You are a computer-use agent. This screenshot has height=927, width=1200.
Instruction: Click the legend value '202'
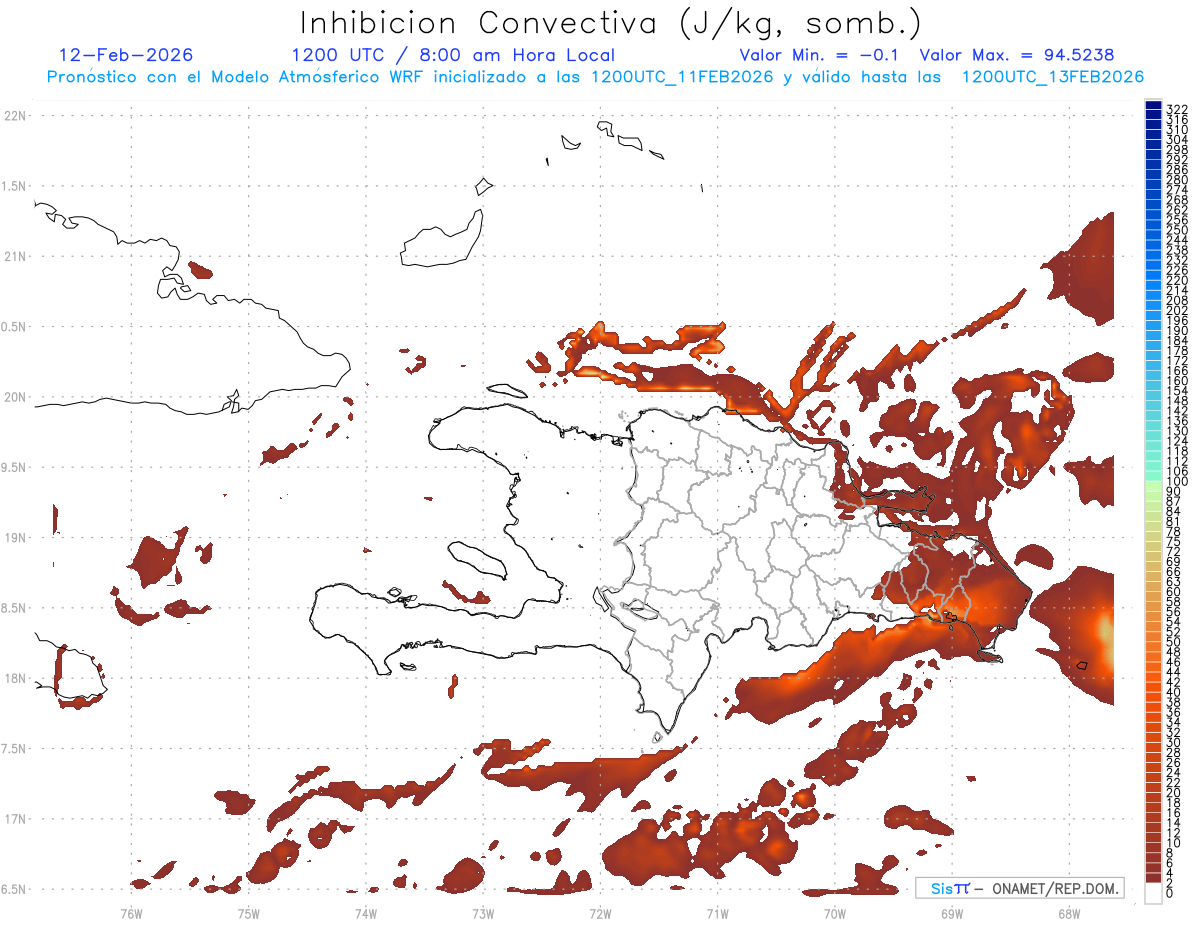click(x=1177, y=310)
